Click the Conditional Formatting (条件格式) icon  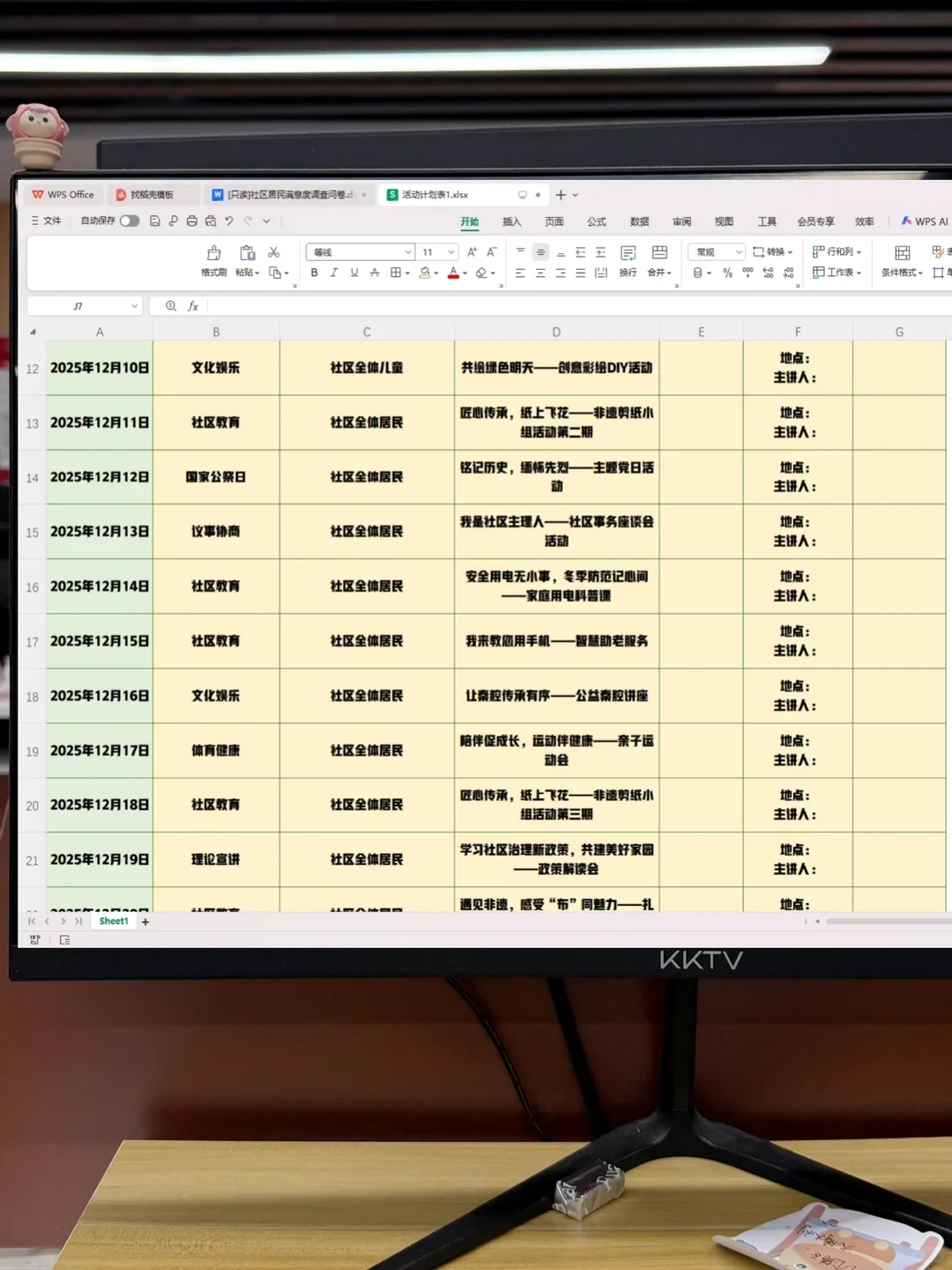click(x=902, y=253)
